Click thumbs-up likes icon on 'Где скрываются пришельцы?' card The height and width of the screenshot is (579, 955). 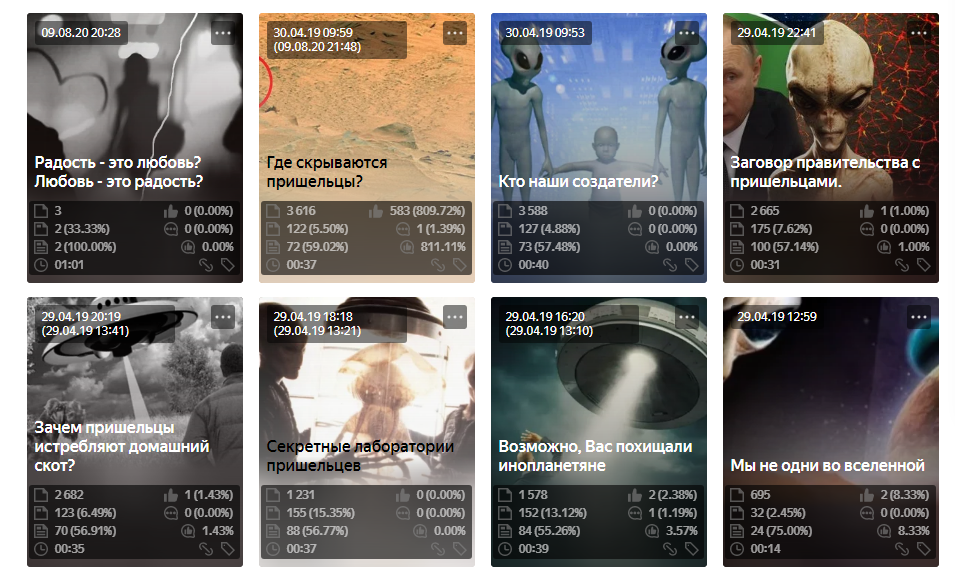click(376, 211)
